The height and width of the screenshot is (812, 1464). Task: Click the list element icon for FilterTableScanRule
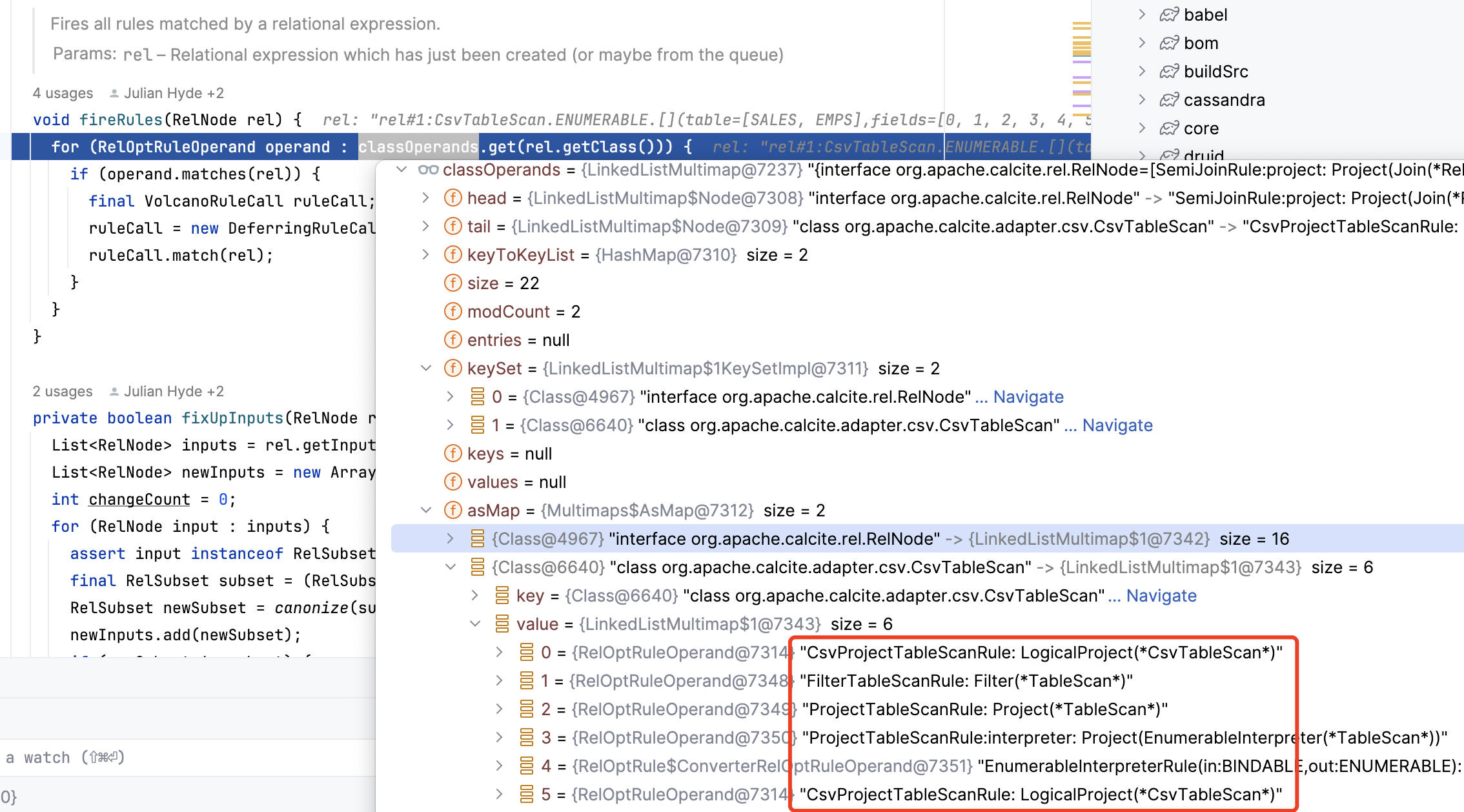(x=527, y=681)
